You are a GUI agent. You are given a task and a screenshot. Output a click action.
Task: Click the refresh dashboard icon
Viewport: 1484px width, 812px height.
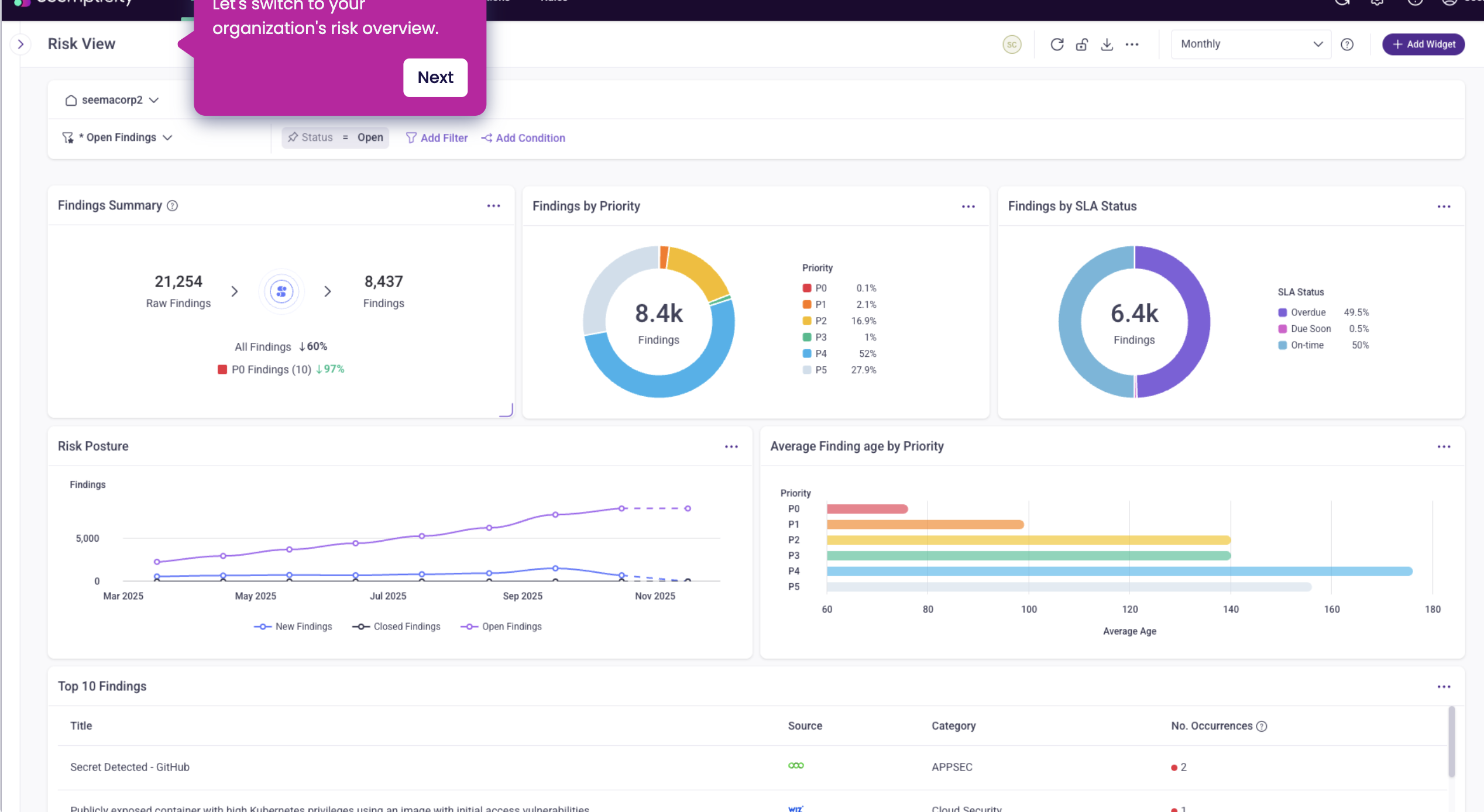1057,44
